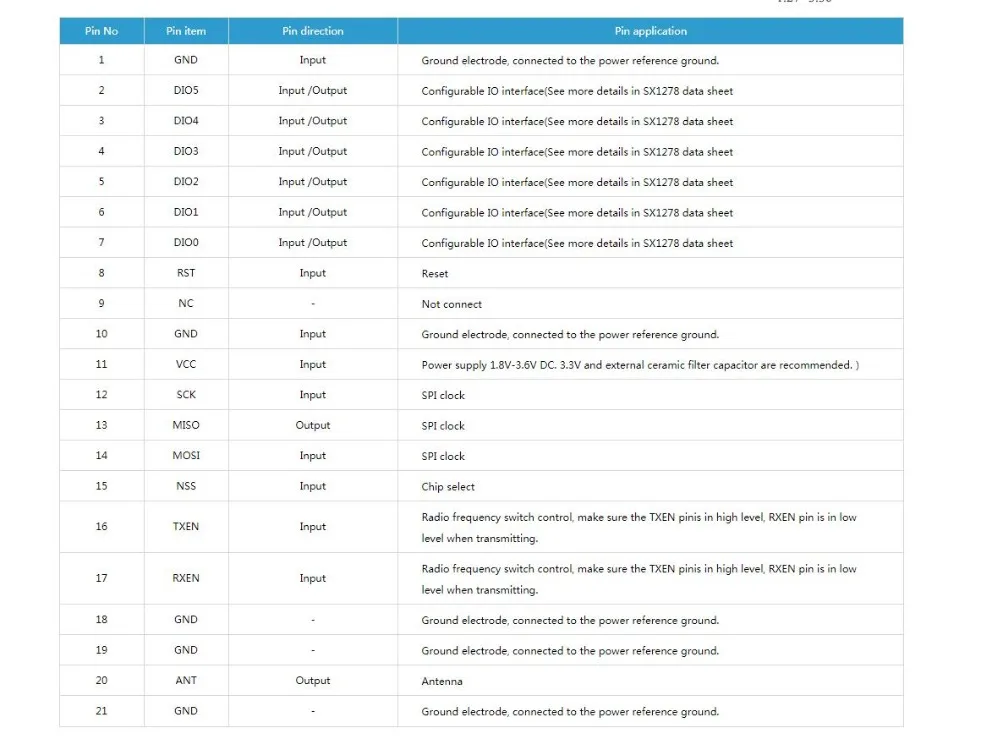Viewport: 1000px width, 739px height.
Task: Click the "Input" direction in VCC row
Action: pos(312,364)
